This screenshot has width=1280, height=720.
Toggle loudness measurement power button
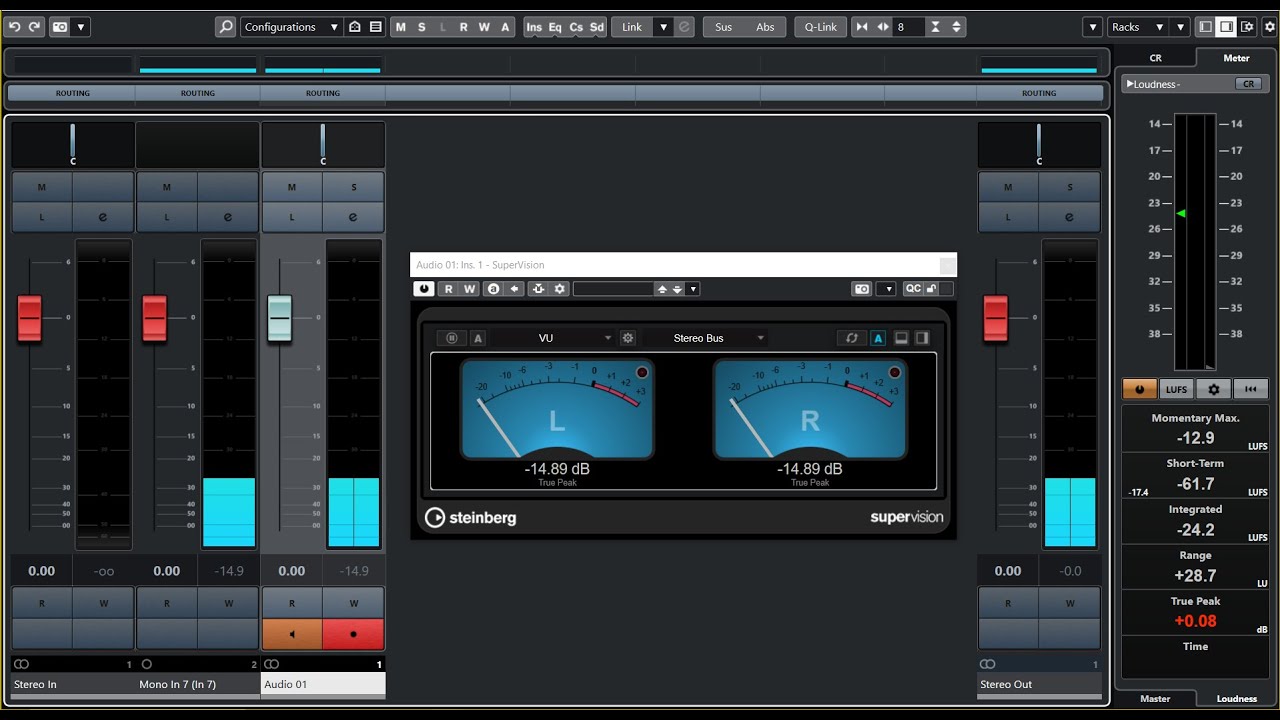coord(1139,389)
